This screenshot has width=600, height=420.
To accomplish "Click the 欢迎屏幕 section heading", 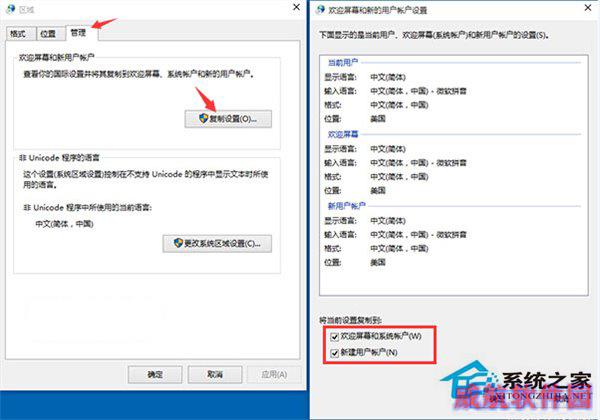I will (343, 134).
